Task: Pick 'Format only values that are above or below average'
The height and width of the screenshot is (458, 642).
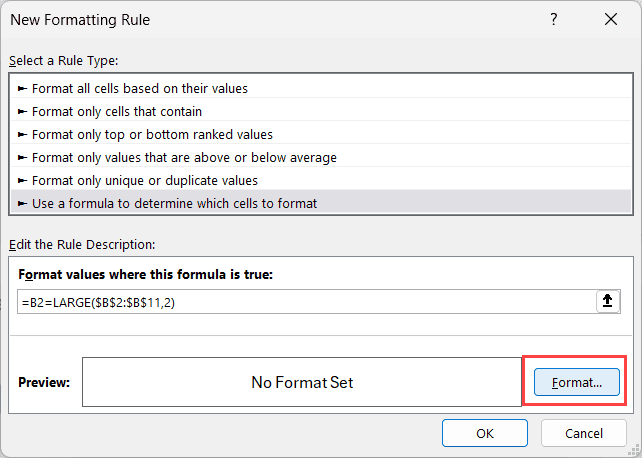Action: point(184,157)
